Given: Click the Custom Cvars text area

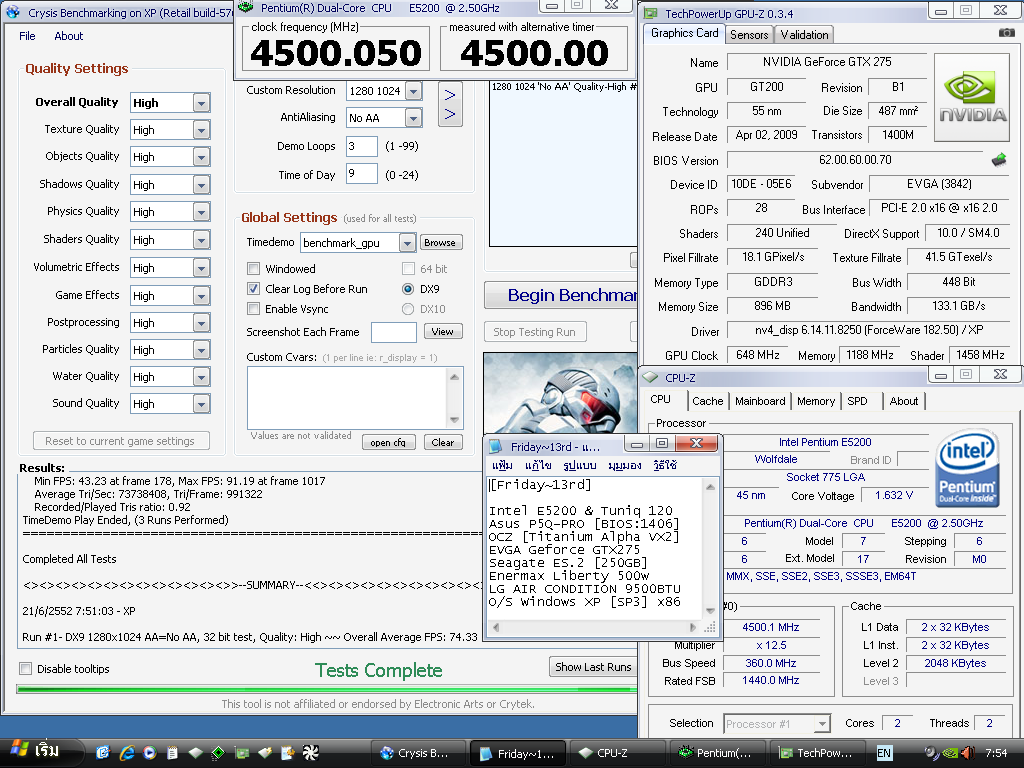Looking at the screenshot, I should [x=347, y=398].
